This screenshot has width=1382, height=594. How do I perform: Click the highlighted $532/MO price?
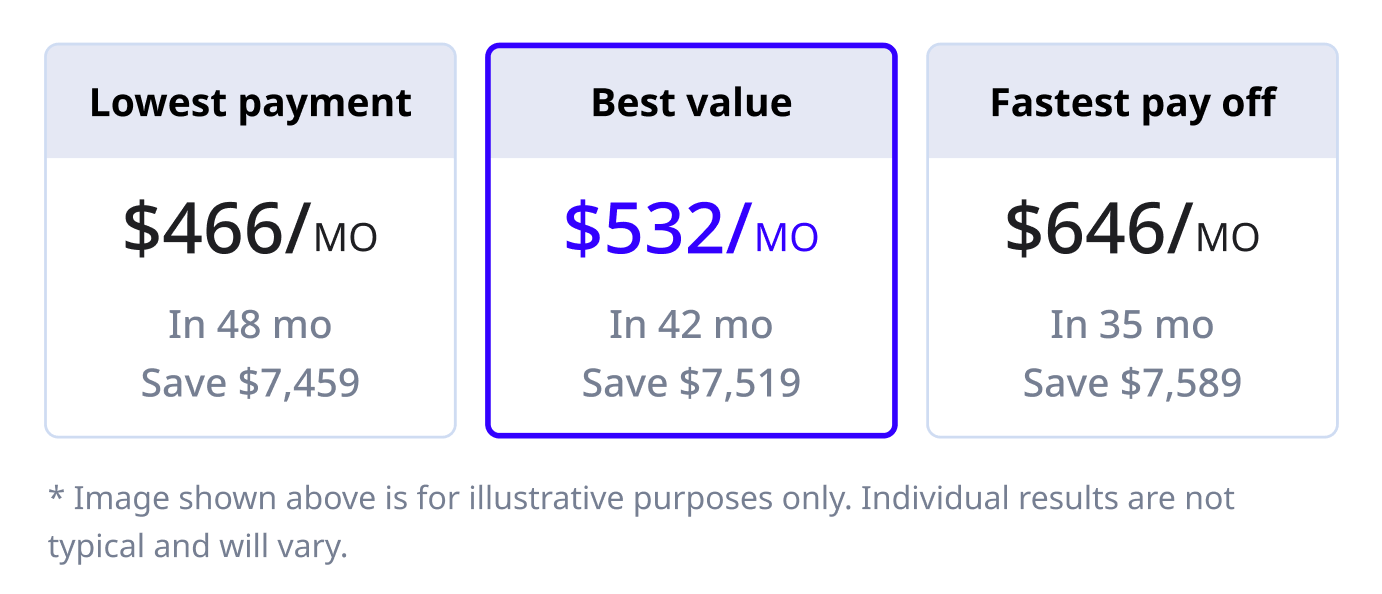[691, 229]
